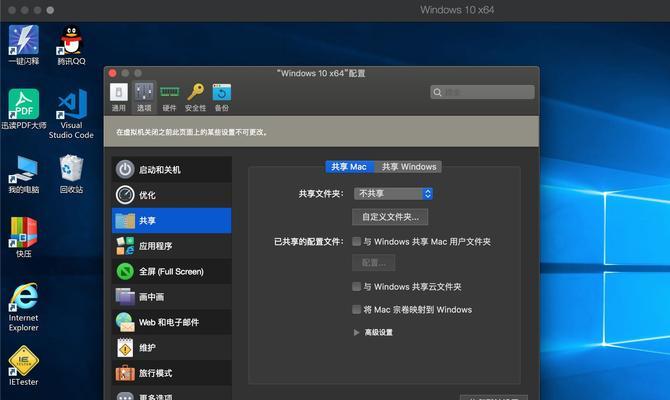Click the disabled 配置... button
The height and width of the screenshot is (400, 670).
pyautogui.click(x=374, y=263)
